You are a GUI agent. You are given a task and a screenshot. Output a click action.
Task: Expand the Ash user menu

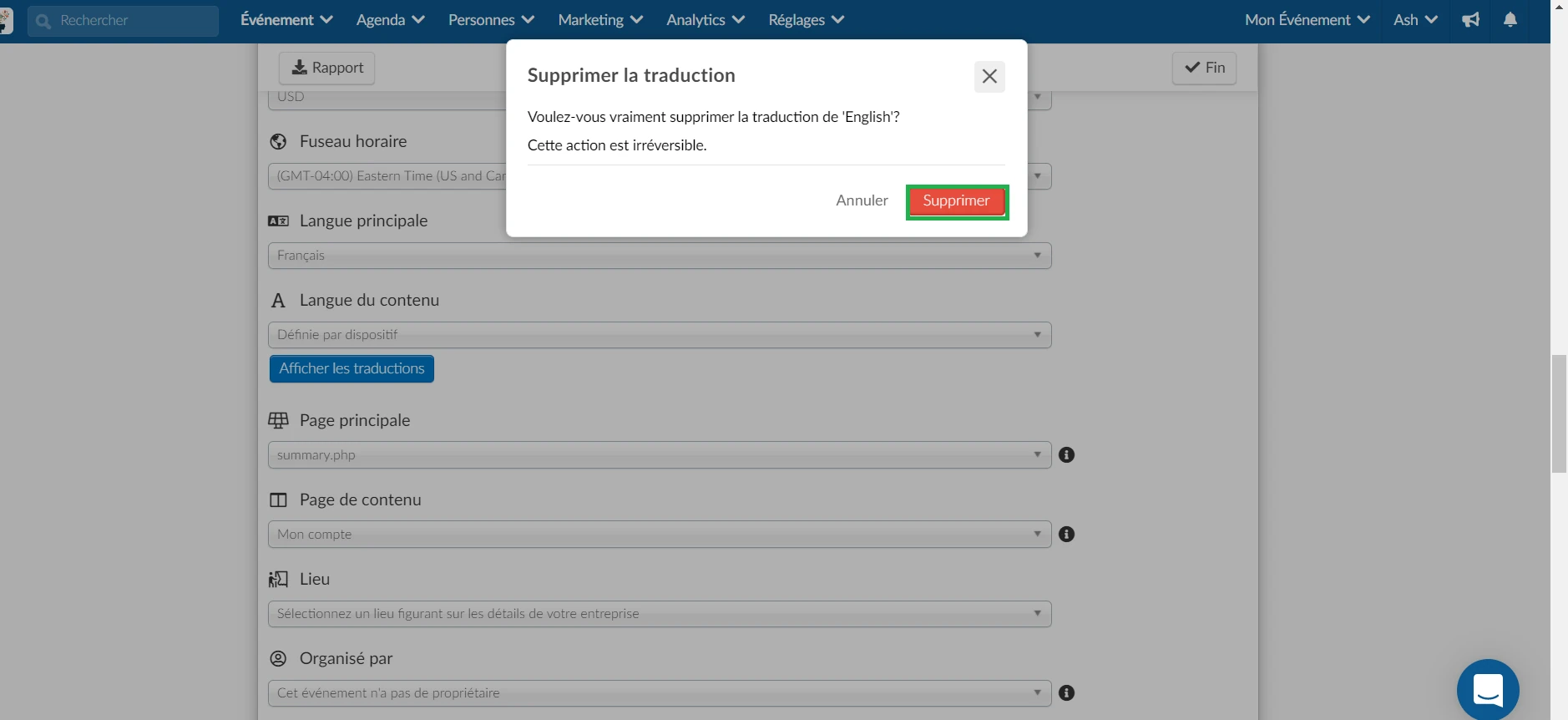point(1415,20)
